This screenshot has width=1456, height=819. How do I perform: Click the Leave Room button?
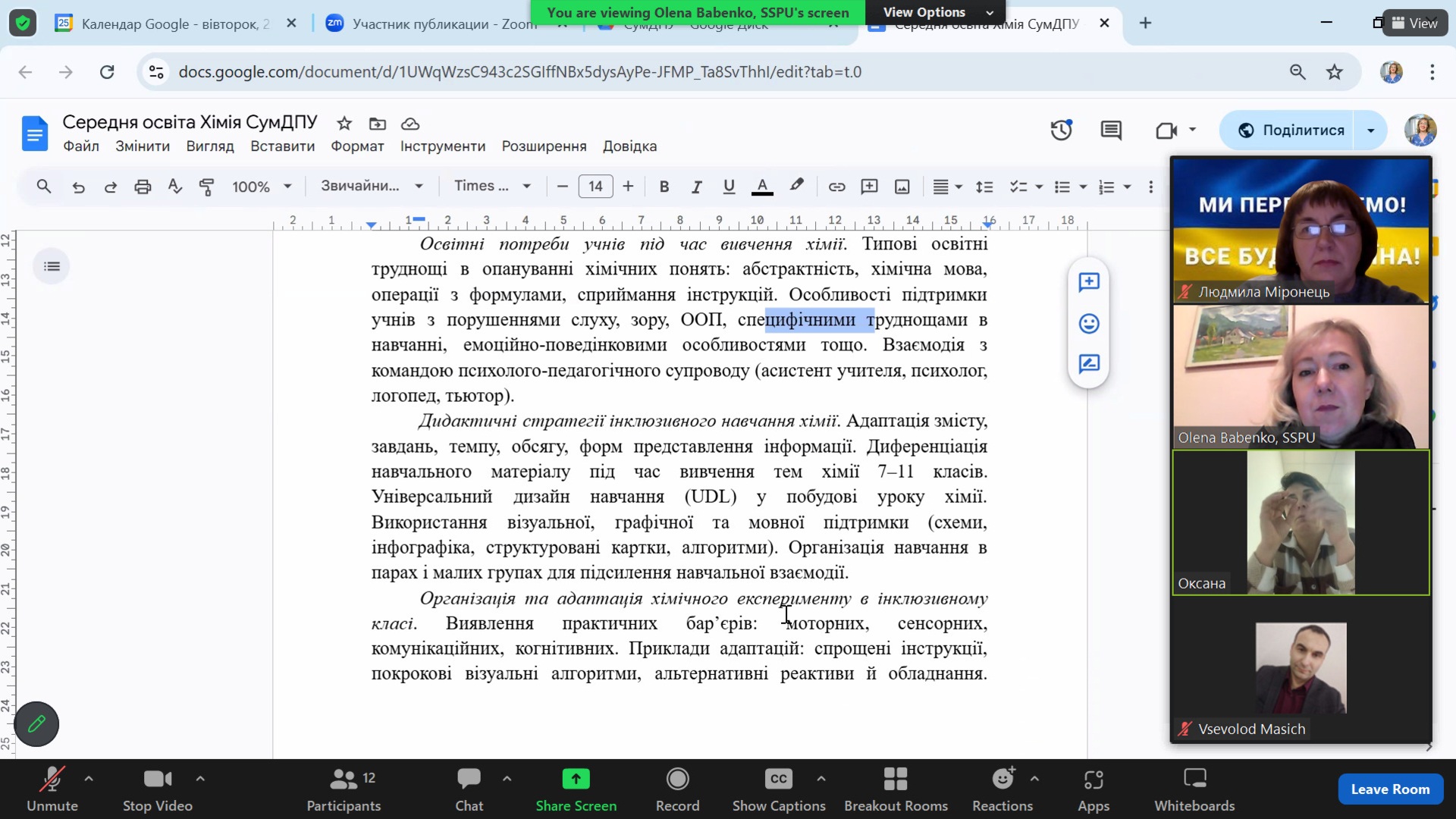[1389, 789]
